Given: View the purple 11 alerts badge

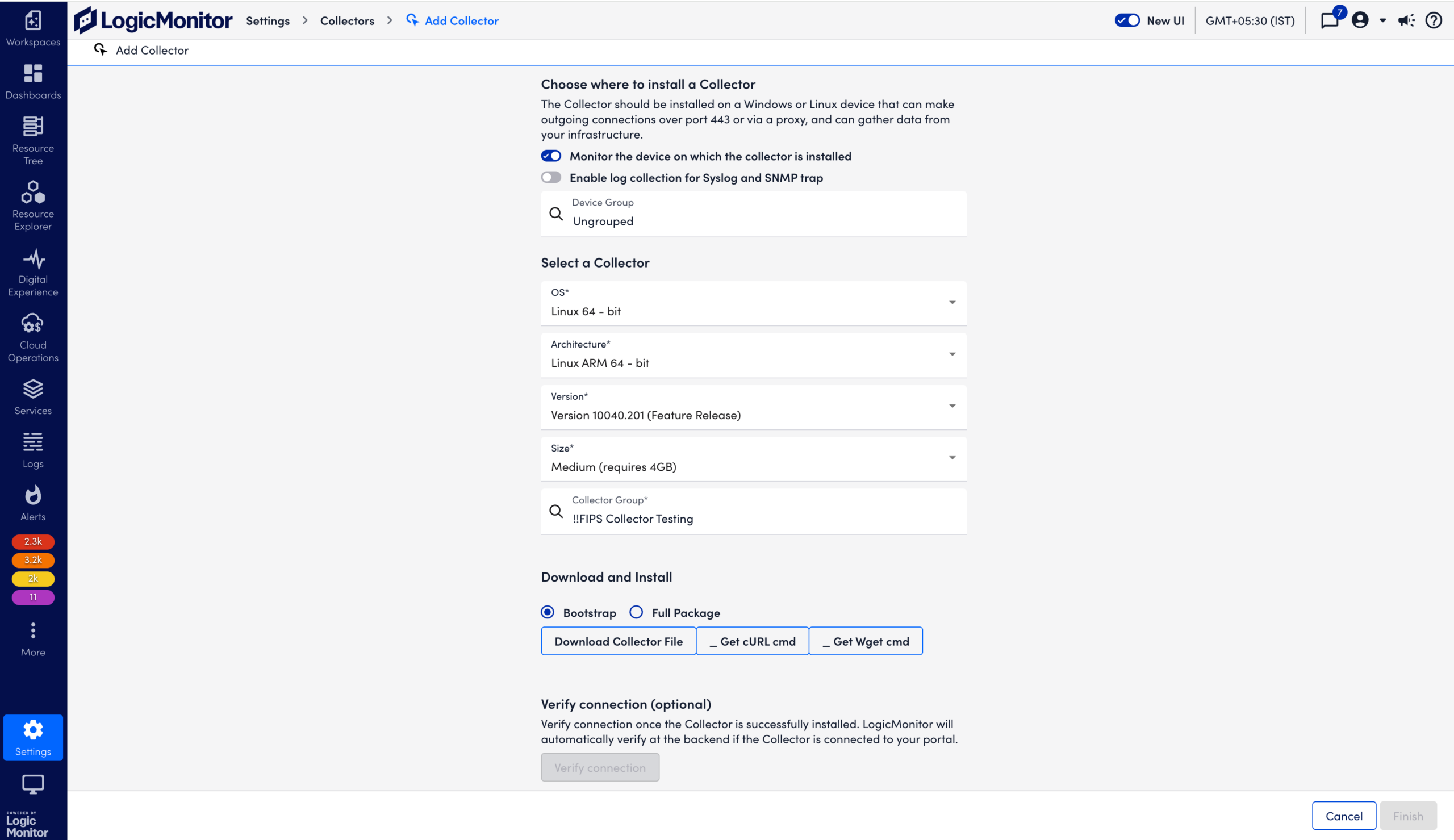Looking at the screenshot, I should (33, 597).
